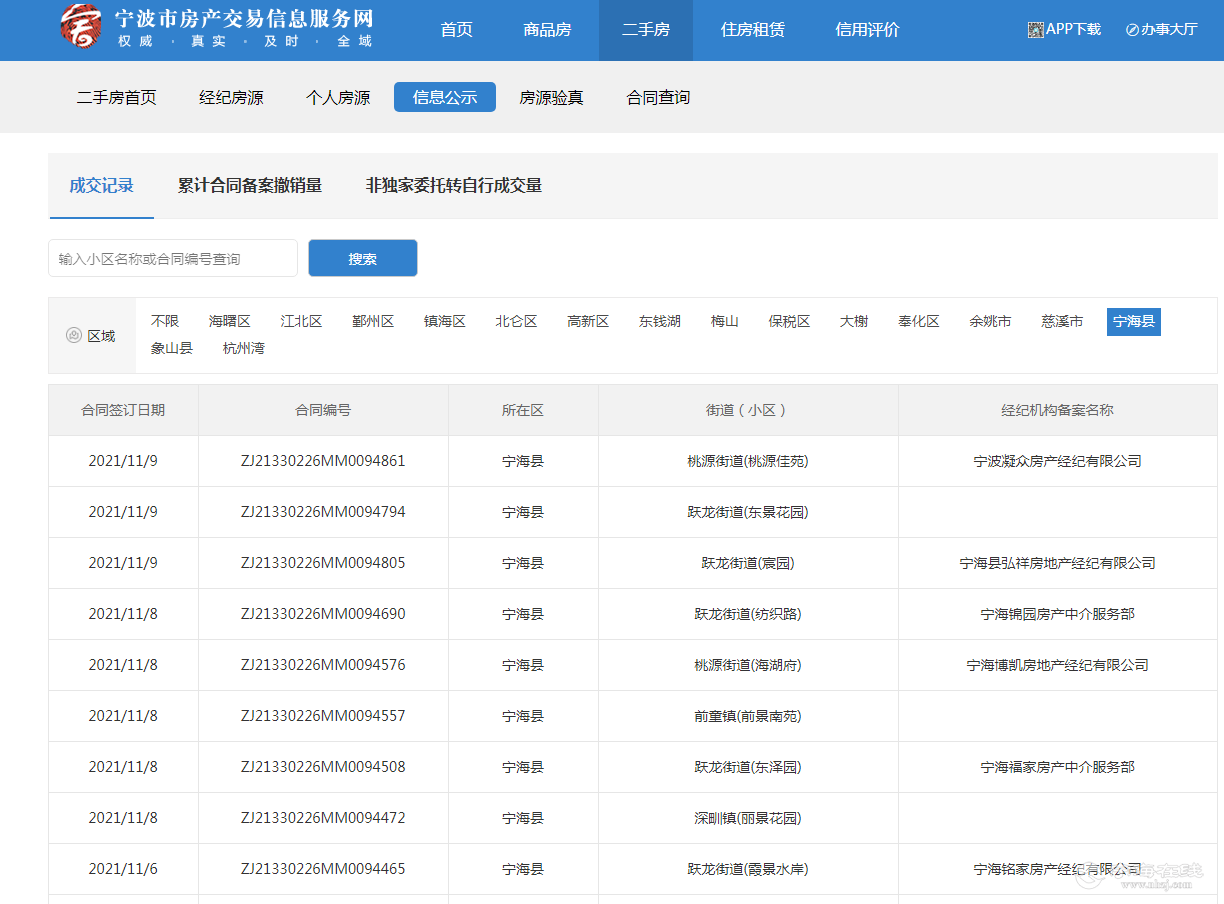Viewport: 1224px width, 904px height.
Task: Click the 办事大厅 service hall icon
Action: 1132,30
